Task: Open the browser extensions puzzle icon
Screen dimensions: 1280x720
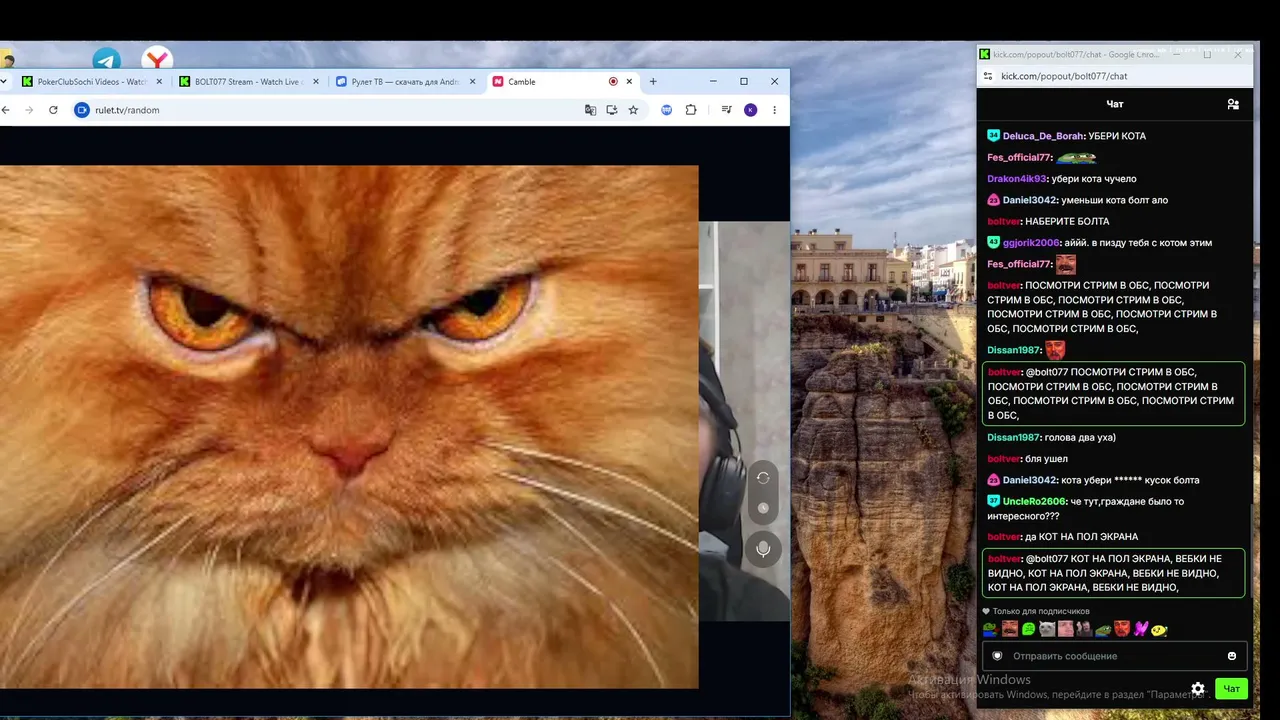Action: [x=690, y=110]
